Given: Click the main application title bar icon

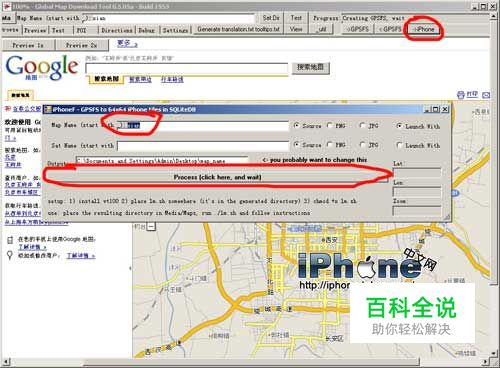Looking at the screenshot, I should [6, 6].
